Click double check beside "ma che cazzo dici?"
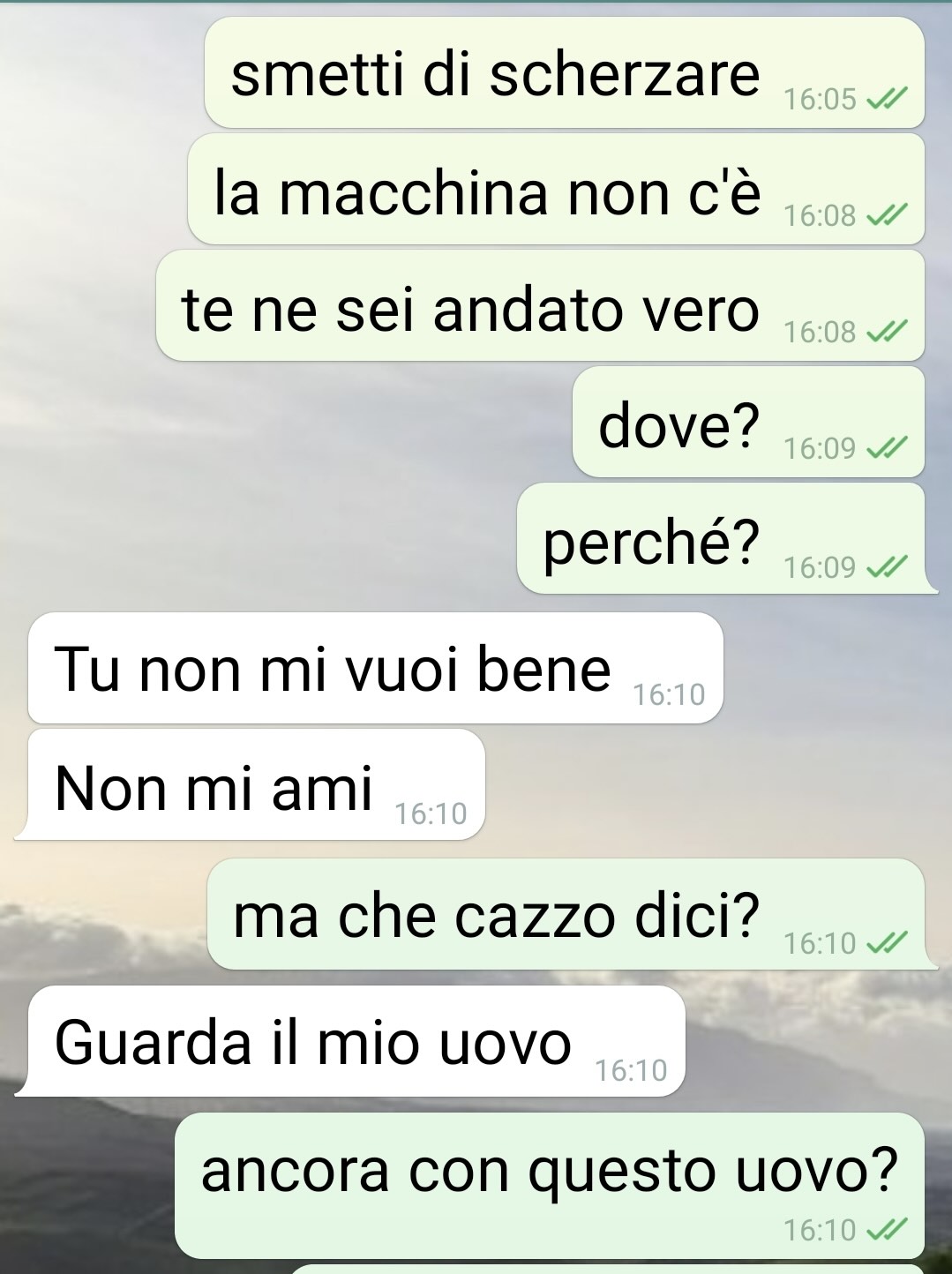This screenshot has width=952, height=1274. pos(886,944)
